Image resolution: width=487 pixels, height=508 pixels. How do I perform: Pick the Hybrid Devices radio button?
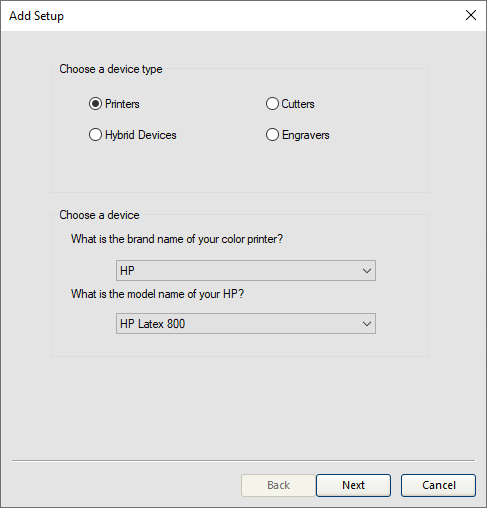(95, 135)
